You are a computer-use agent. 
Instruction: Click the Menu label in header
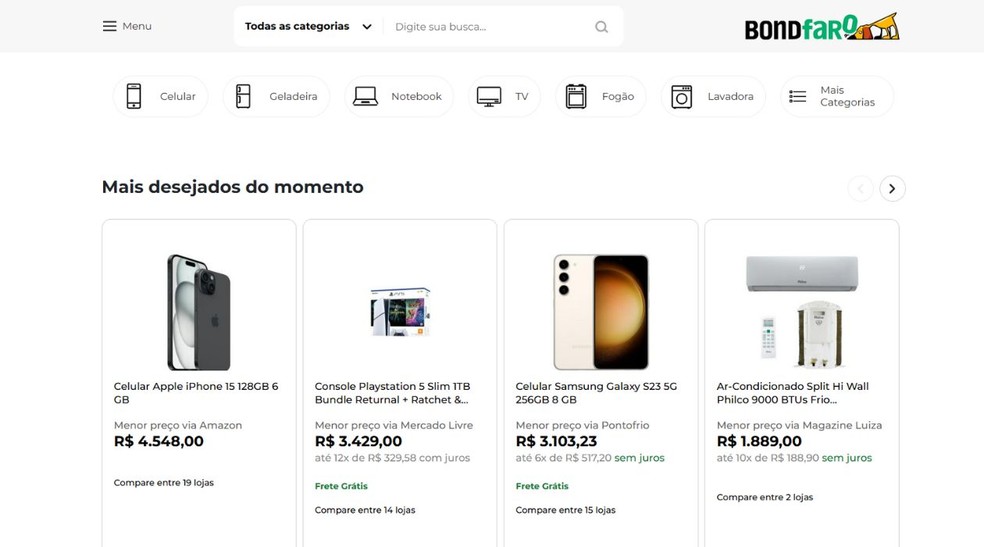[137, 26]
